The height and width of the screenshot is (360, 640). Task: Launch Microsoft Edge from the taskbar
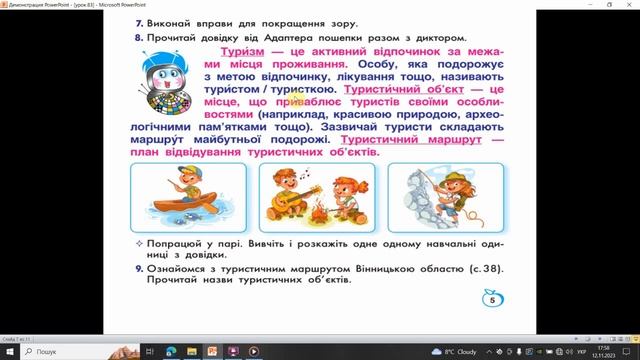click(x=171, y=351)
